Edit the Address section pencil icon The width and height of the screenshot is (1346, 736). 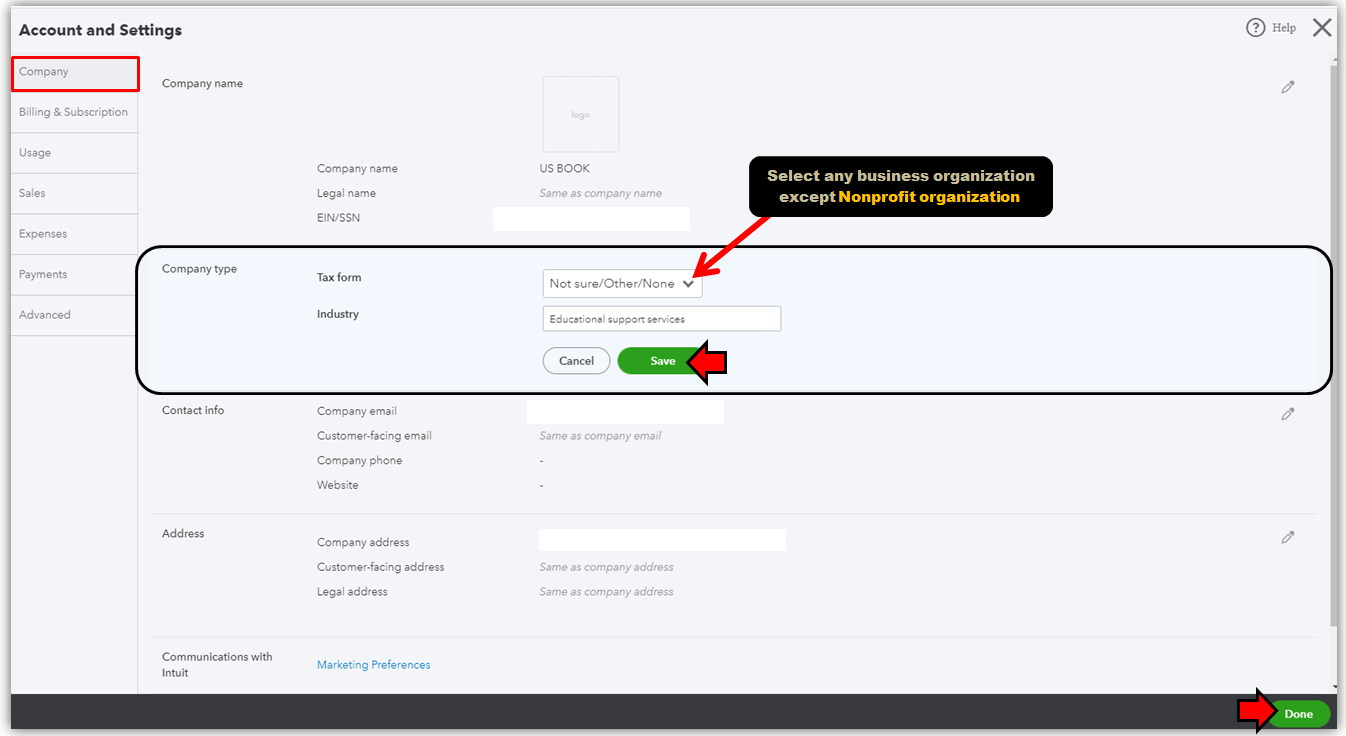tap(1288, 537)
